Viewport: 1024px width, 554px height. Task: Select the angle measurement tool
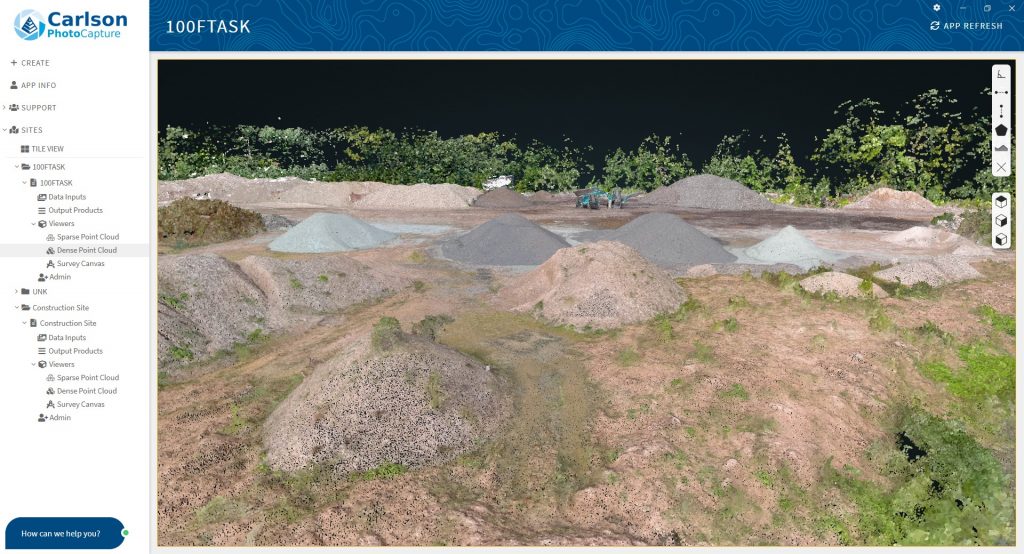point(1001,74)
